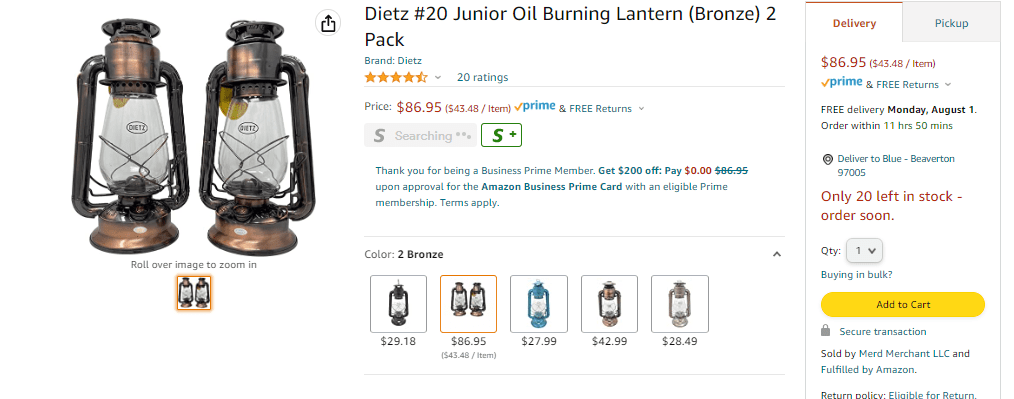Pick the $28.49 lantern color option

click(x=680, y=304)
